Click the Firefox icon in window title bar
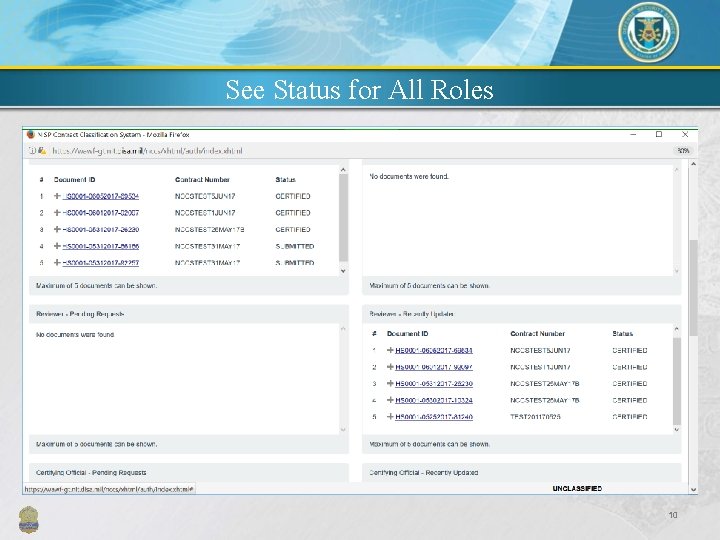The image size is (720, 540). [31, 135]
